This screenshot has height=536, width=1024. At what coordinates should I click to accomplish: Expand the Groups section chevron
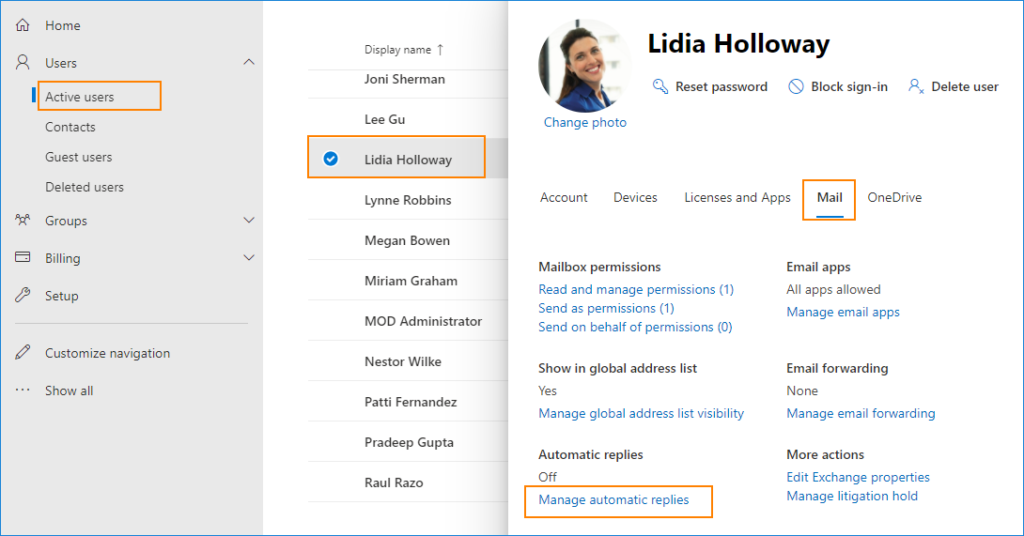[249, 220]
